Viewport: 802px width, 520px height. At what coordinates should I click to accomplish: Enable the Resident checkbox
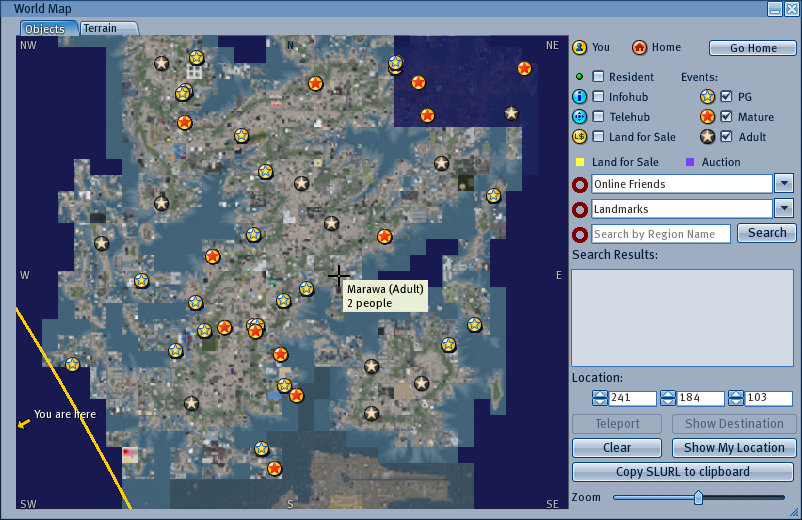[598, 77]
